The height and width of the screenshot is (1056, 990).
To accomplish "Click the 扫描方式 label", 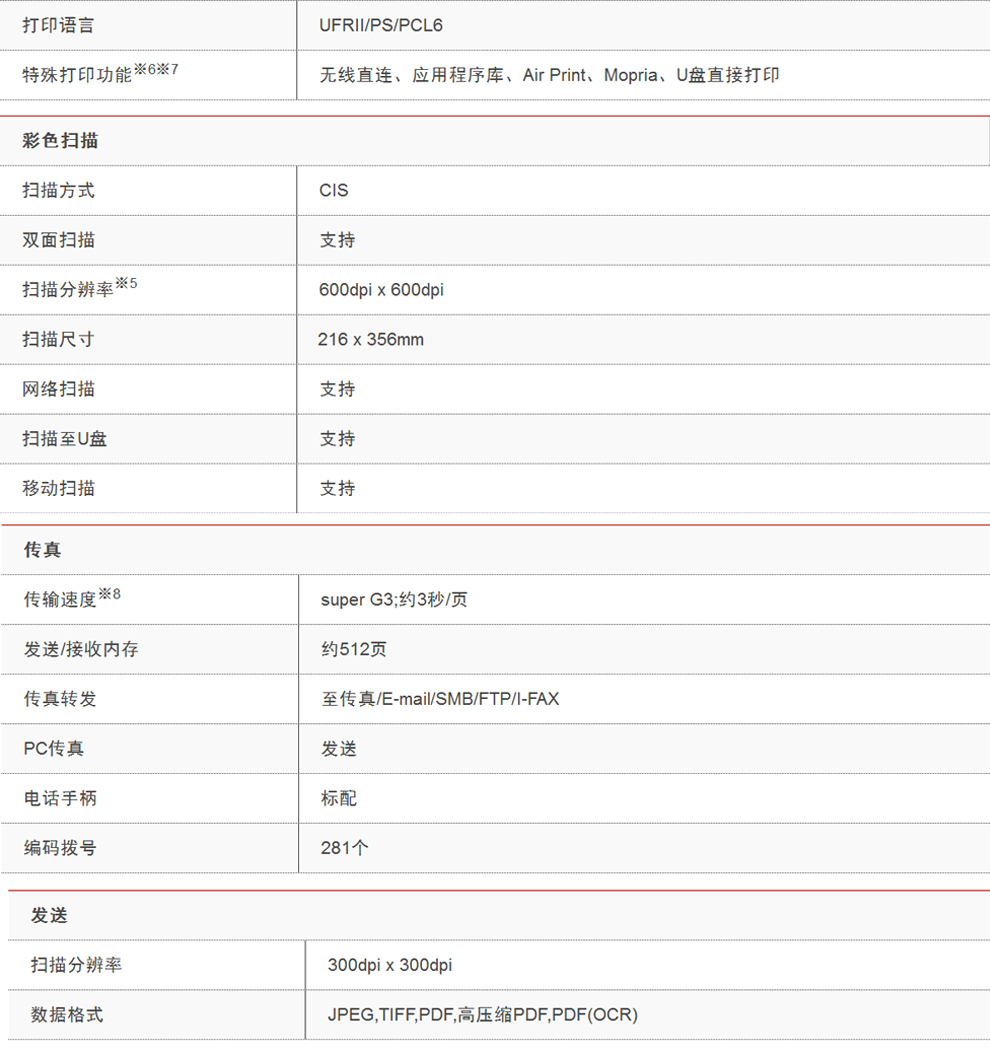I will [58, 191].
